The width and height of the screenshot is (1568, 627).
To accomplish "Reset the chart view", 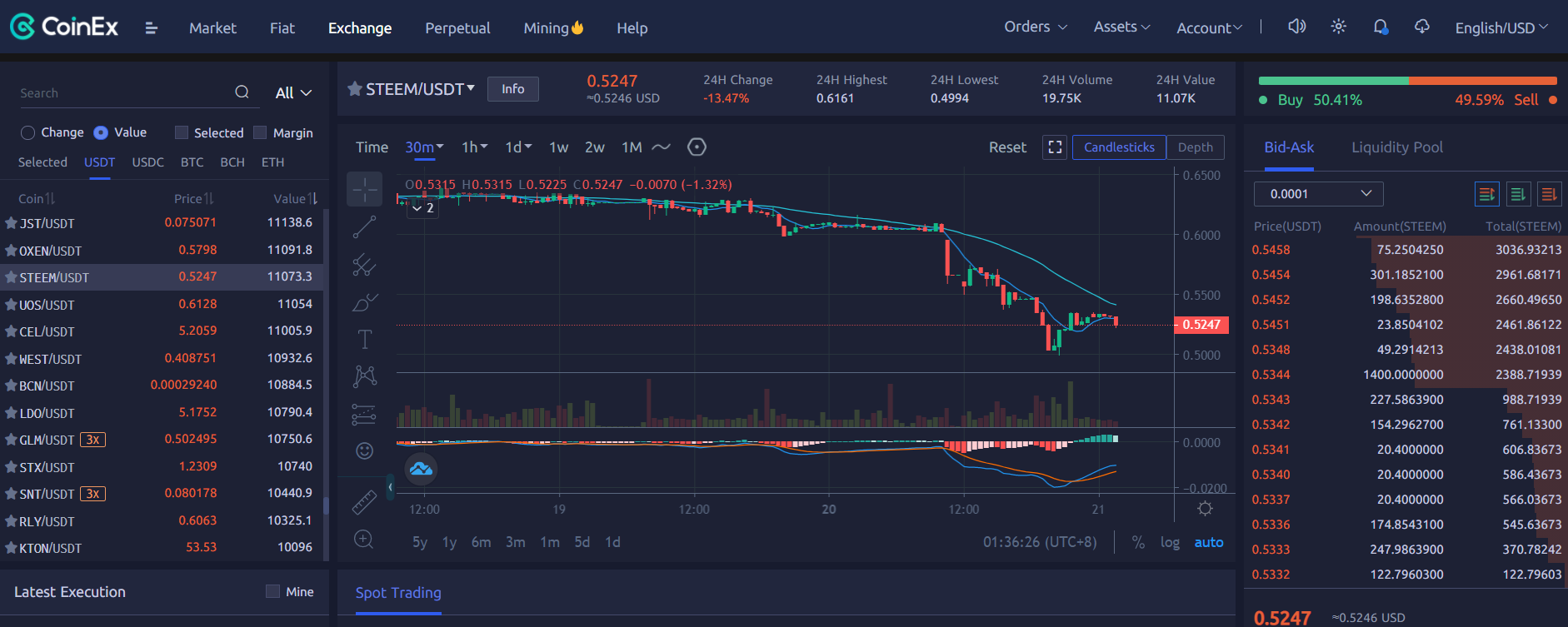I will click(1007, 147).
